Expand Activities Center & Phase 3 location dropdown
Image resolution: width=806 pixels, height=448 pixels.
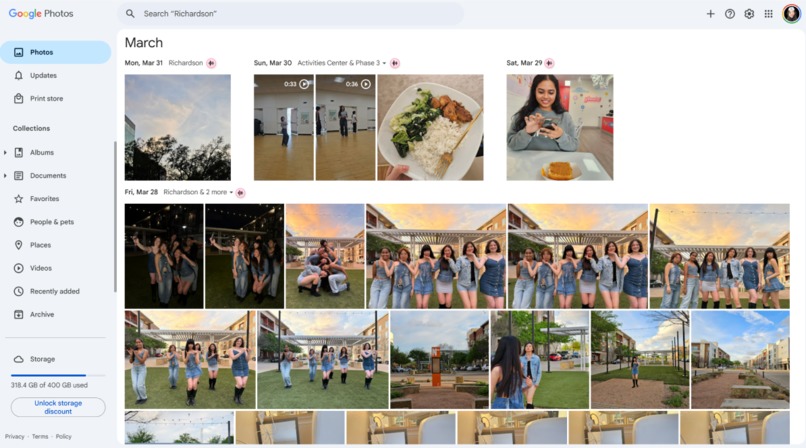[x=342, y=63]
